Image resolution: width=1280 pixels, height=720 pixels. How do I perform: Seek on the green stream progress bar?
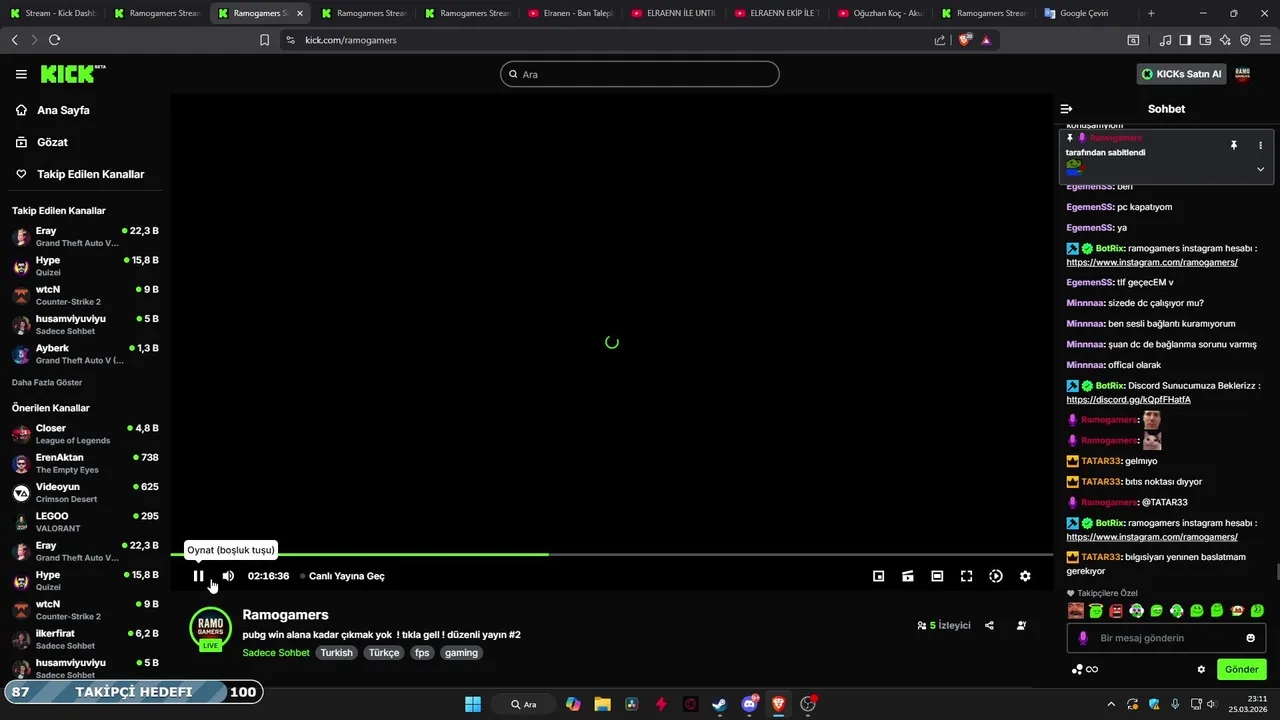click(611, 554)
